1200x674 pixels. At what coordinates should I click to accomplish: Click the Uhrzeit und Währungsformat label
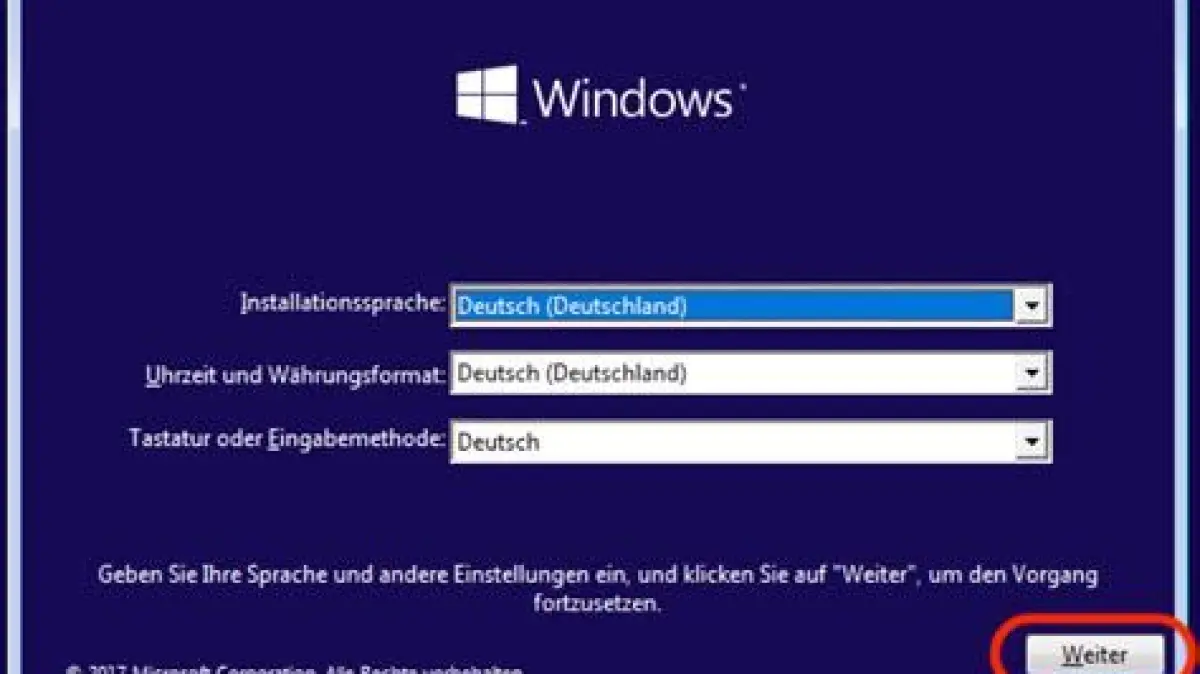tap(295, 375)
